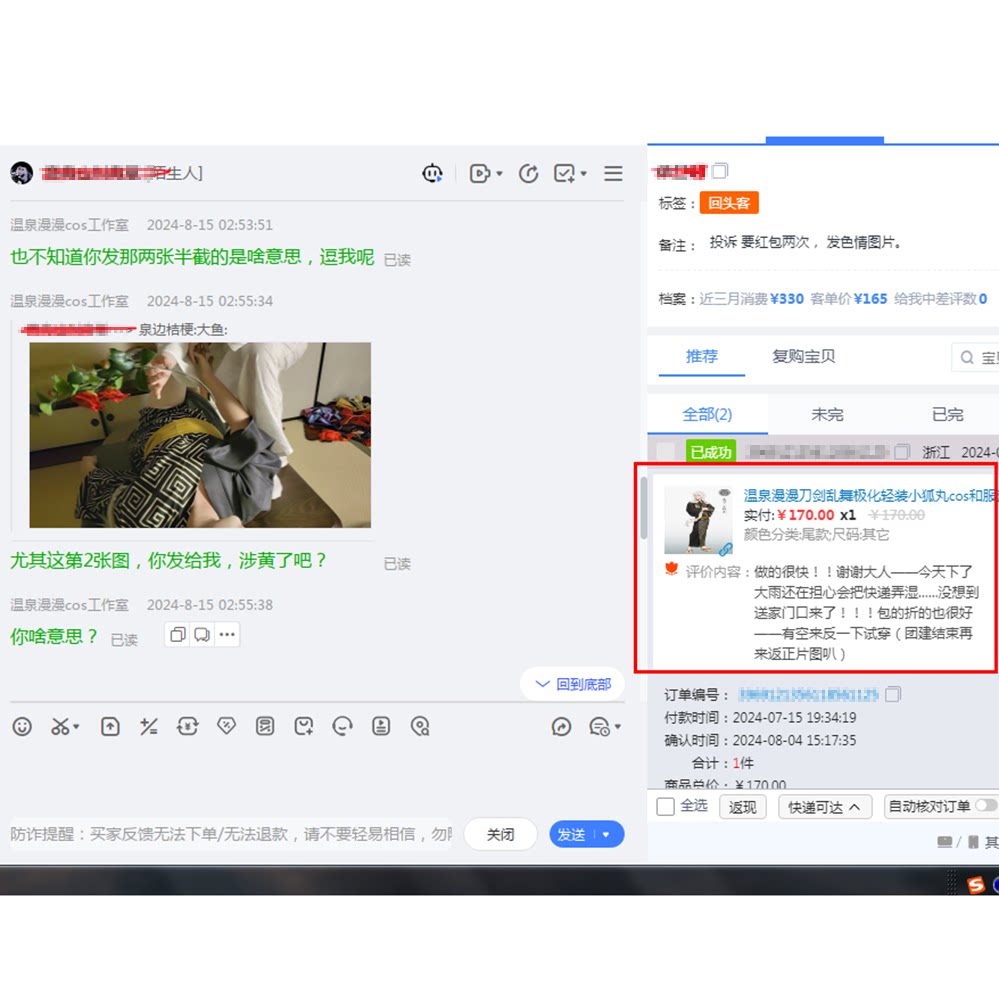
Task: Expand the video call dropdown arrow
Action: point(500,173)
